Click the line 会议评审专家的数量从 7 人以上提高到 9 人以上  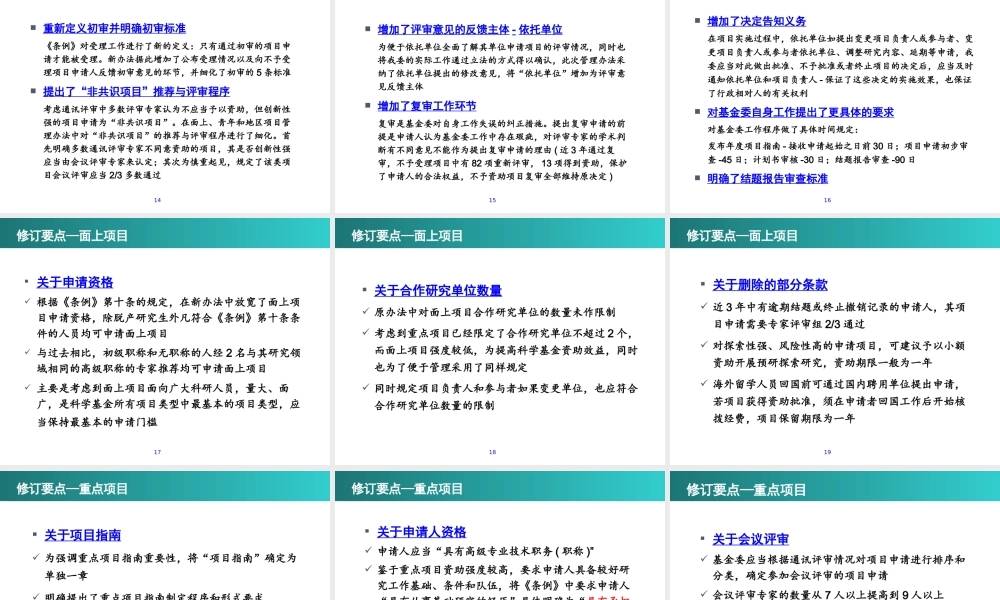(828, 595)
